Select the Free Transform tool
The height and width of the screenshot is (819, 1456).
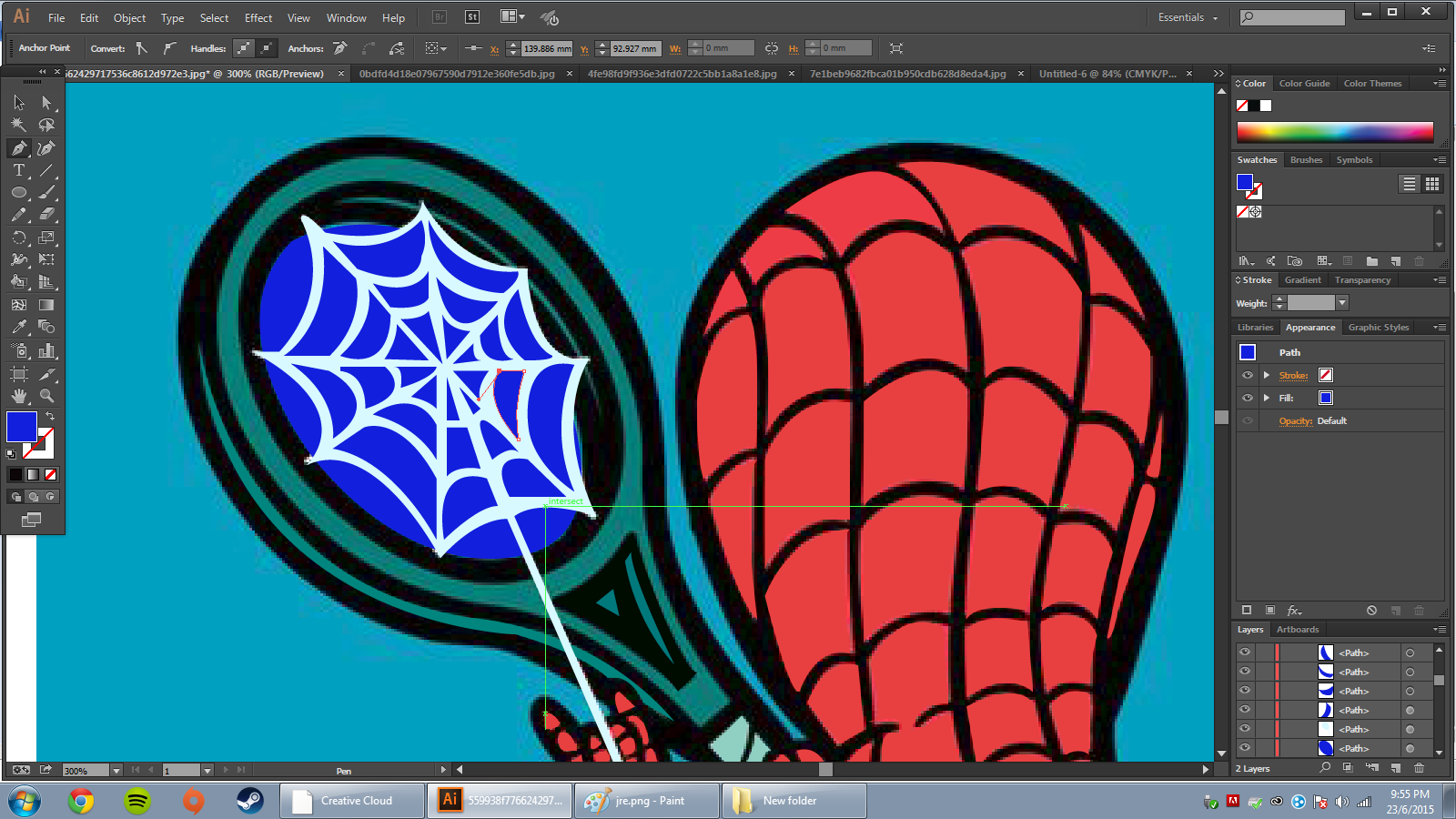(x=46, y=260)
